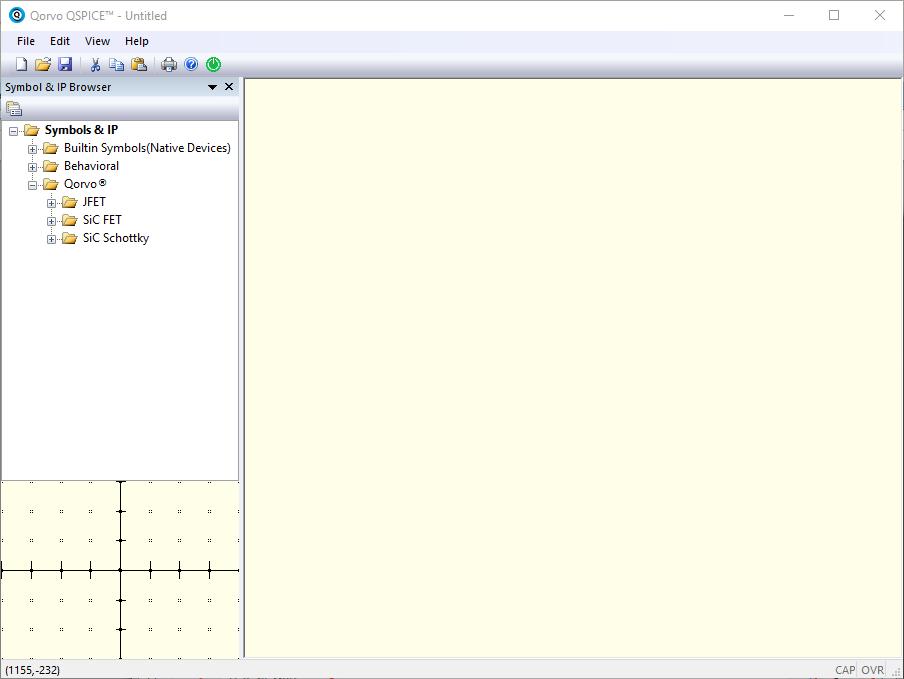Open the Edit menu
The image size is (904, 679).
(60, 41)
